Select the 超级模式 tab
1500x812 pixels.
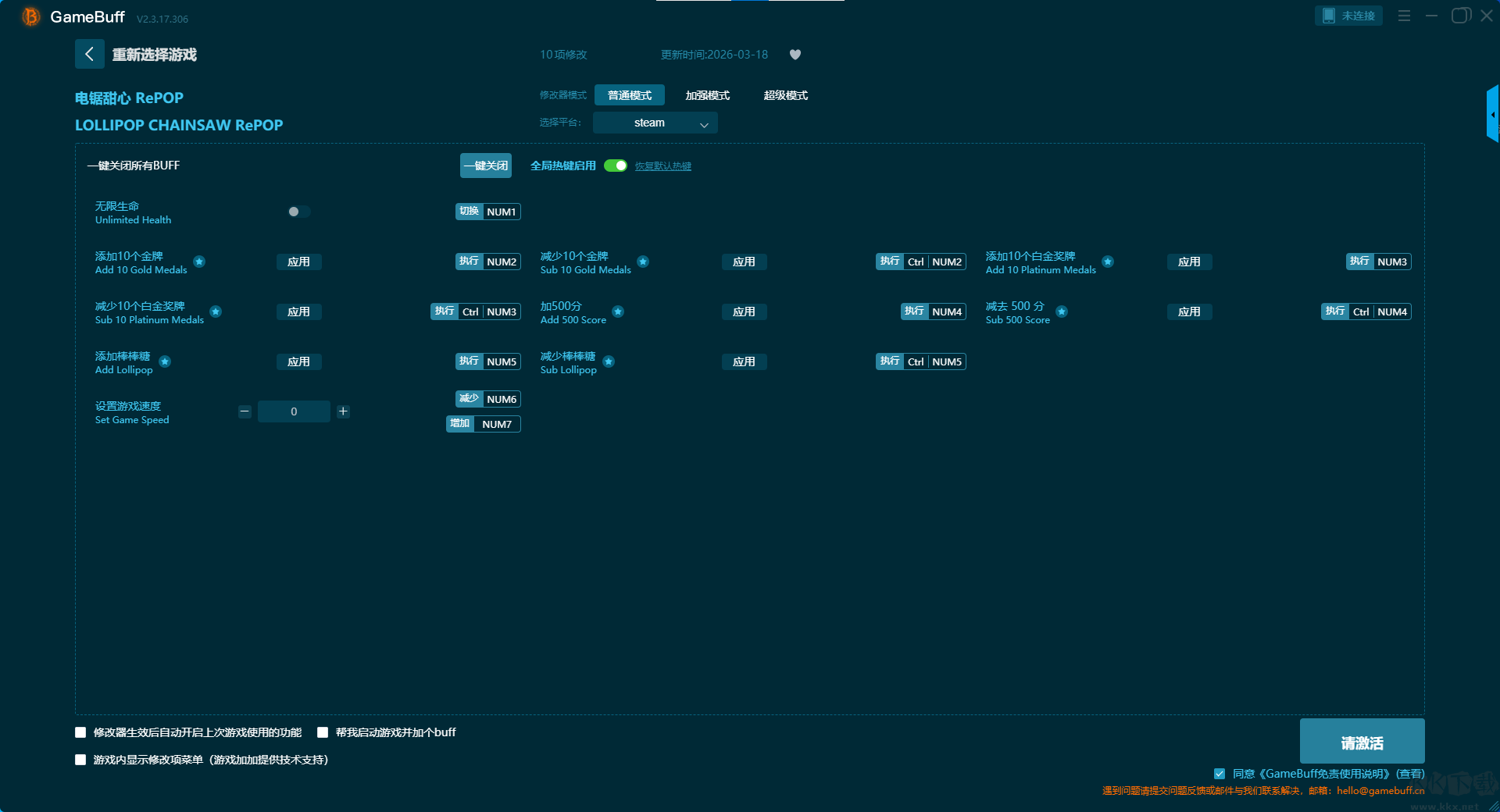pos(785,95)
